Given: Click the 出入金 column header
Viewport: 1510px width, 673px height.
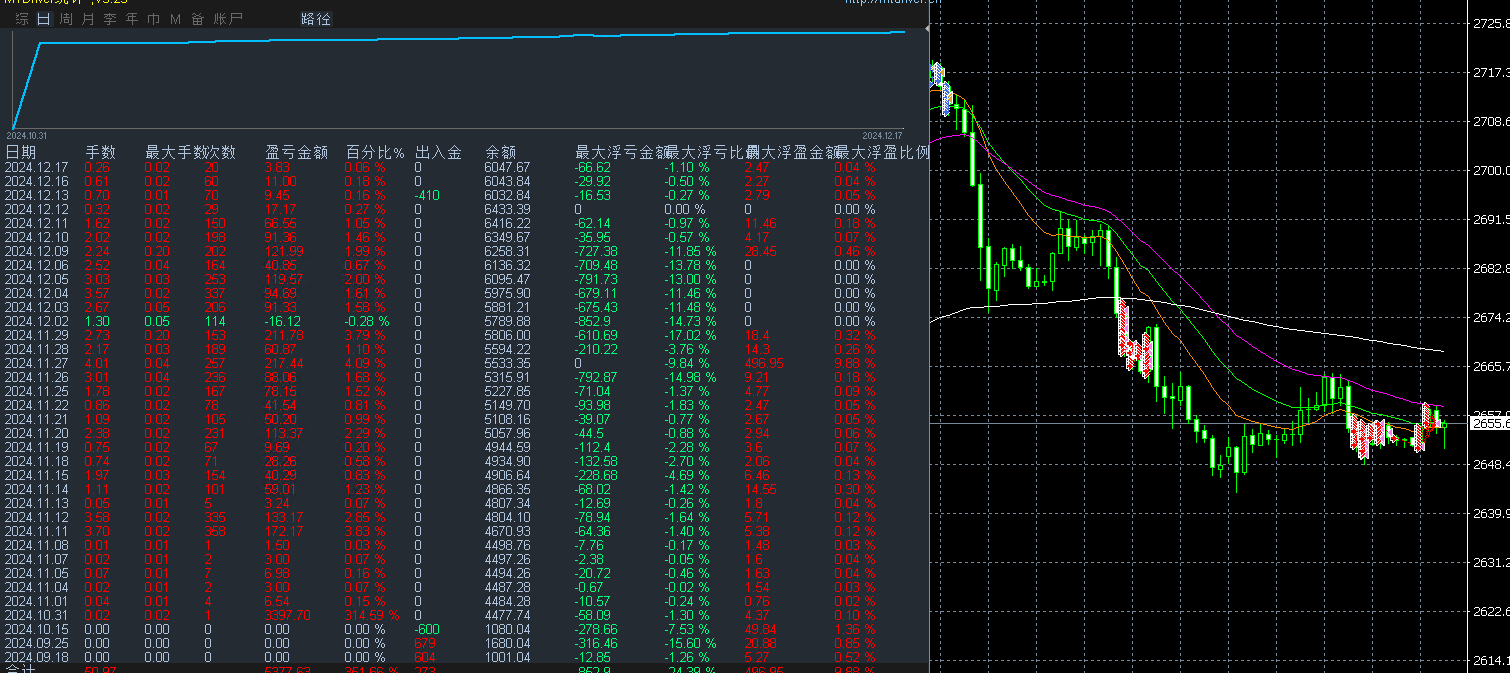Looking at the screenshot, I should [438, 152].
